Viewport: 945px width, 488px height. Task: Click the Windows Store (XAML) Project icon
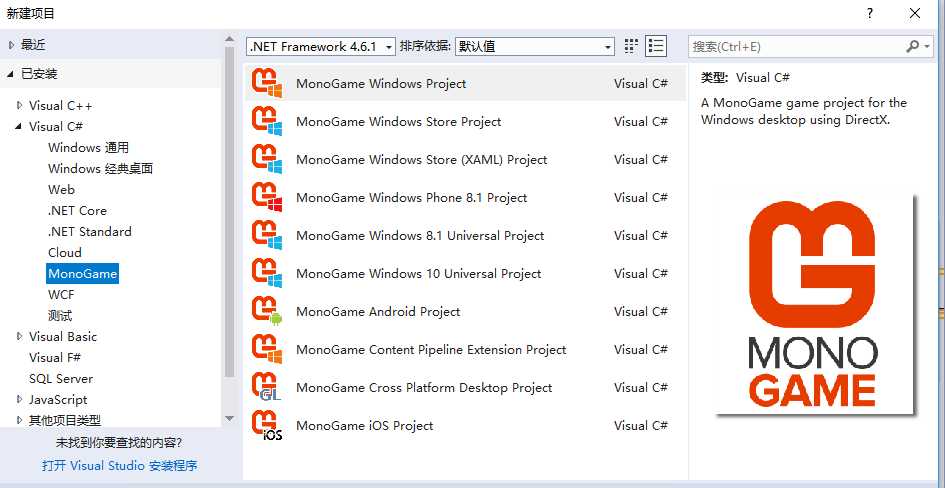pos(266,159)
